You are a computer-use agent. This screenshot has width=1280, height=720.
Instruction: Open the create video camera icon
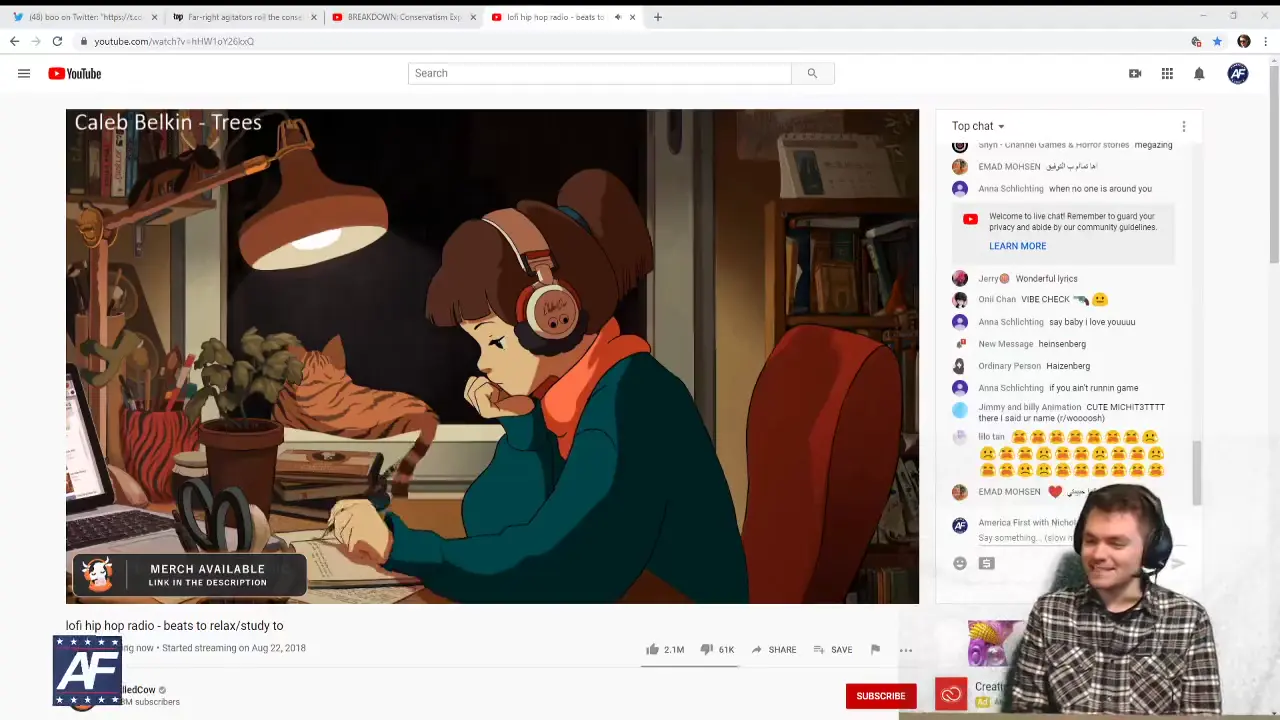click(x=1135, y=73)
